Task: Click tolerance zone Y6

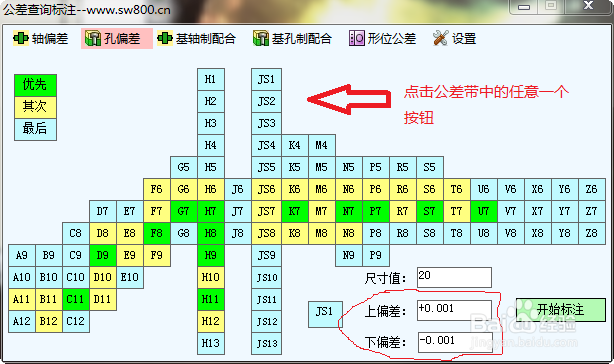Action: [565, 189]
